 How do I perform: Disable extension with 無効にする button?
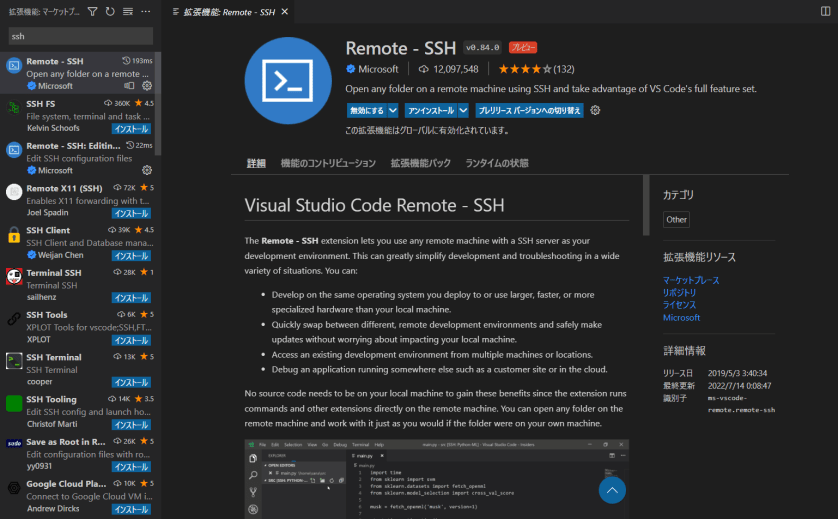pyautogui.click(x=366, y=110)
